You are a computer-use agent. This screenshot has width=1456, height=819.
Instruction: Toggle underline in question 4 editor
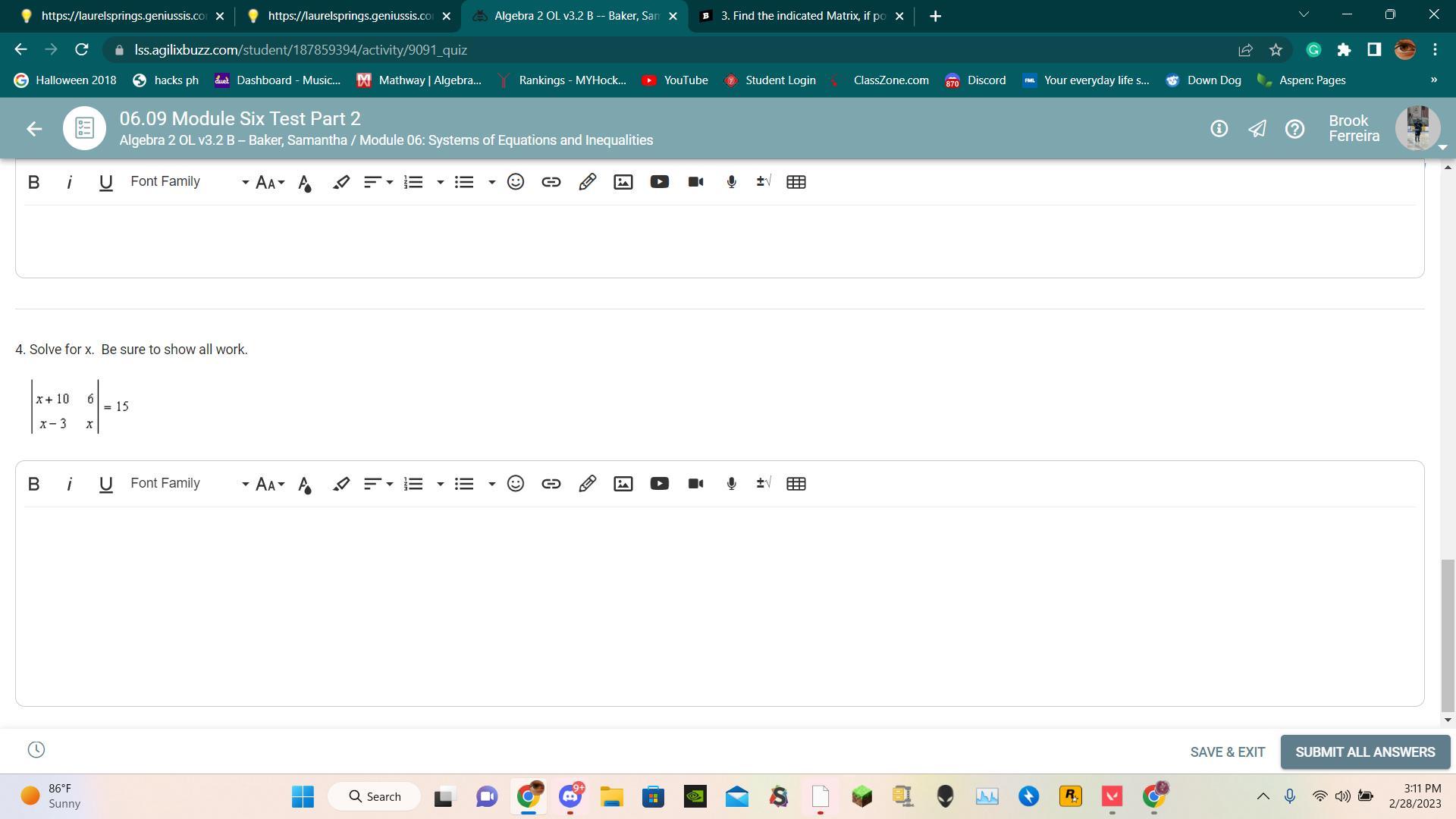tap(106, 484)
